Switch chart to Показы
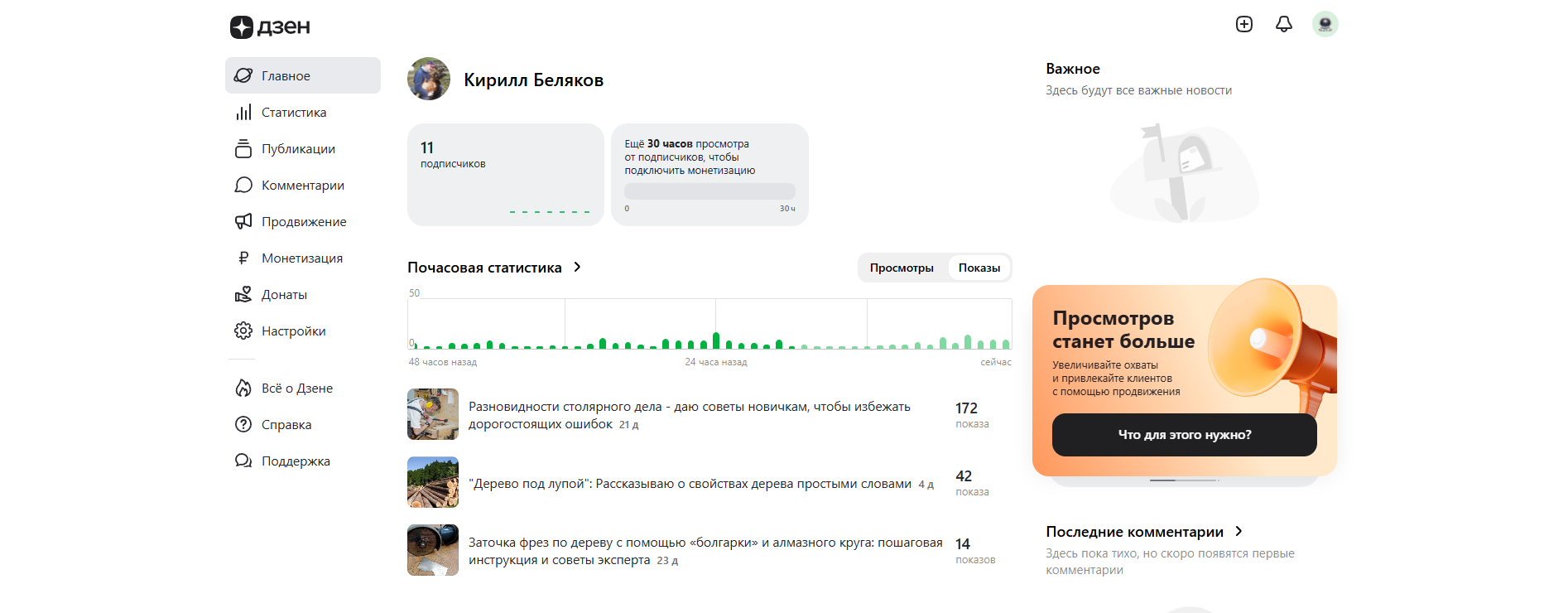This screenshot has width=1568, height=613. point(979,268)
